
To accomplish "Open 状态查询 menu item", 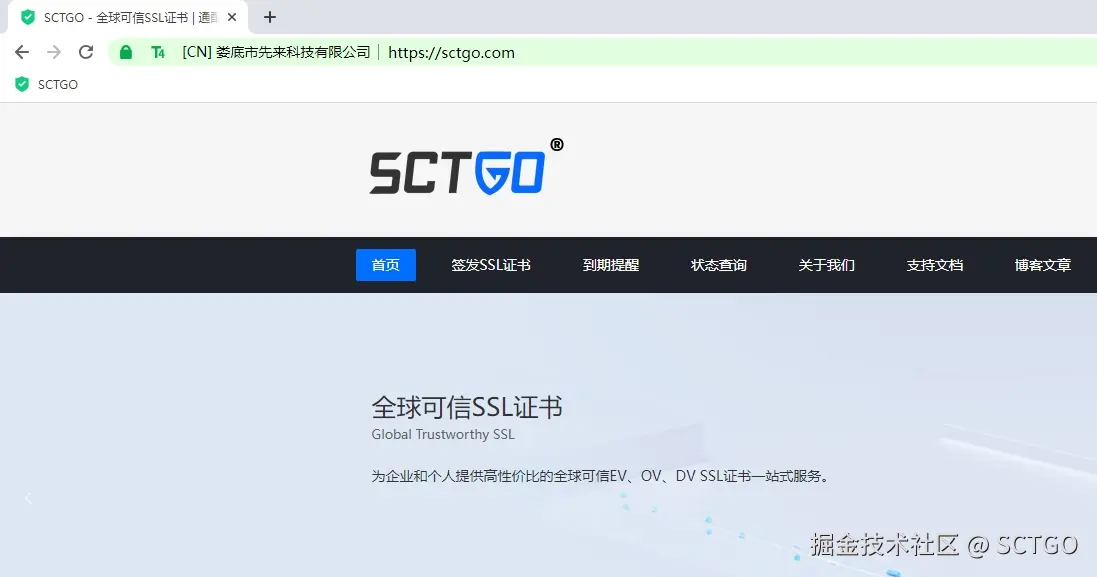I will point(719,265).
